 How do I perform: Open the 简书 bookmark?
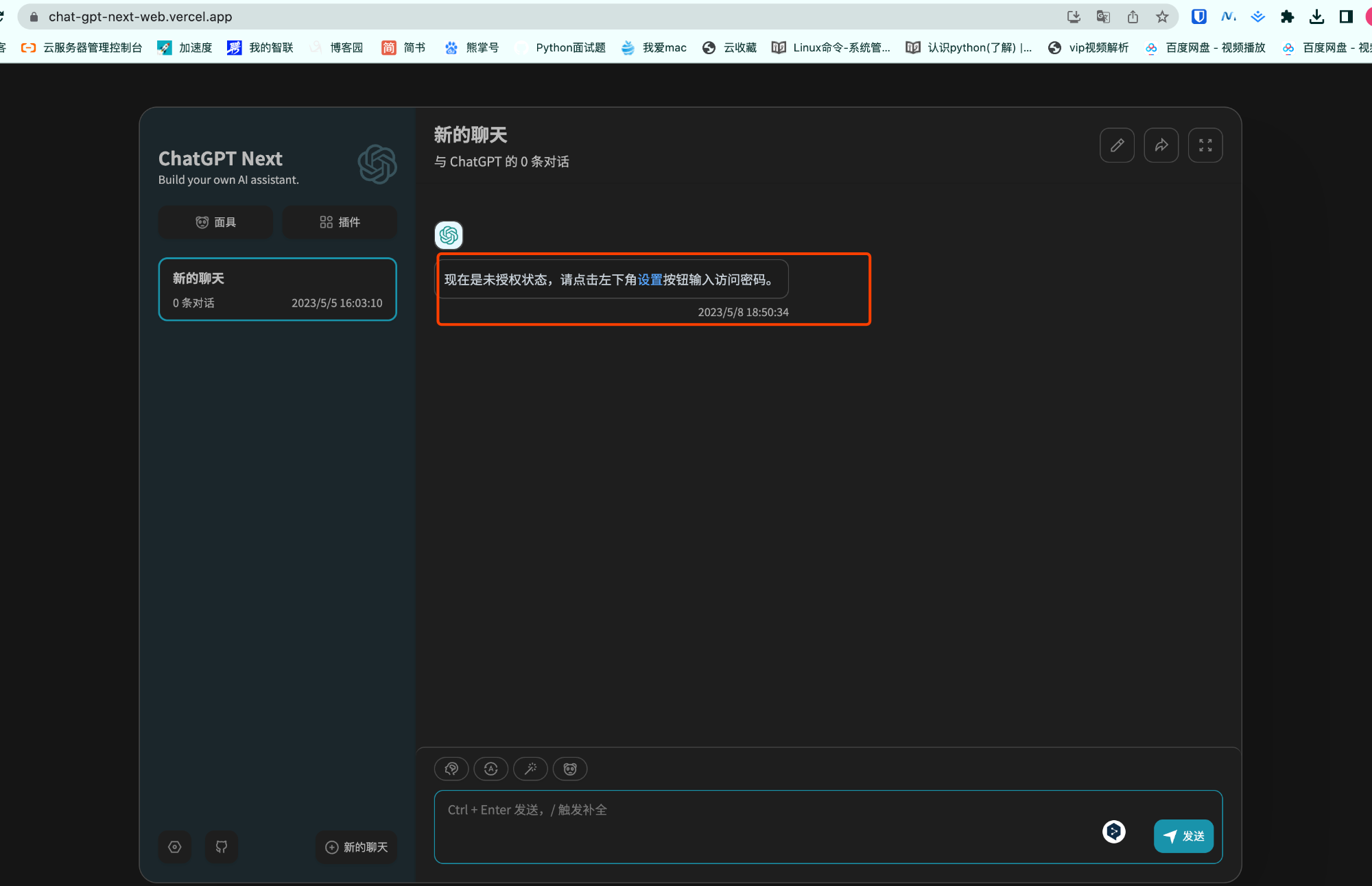[x=404, y=47]
